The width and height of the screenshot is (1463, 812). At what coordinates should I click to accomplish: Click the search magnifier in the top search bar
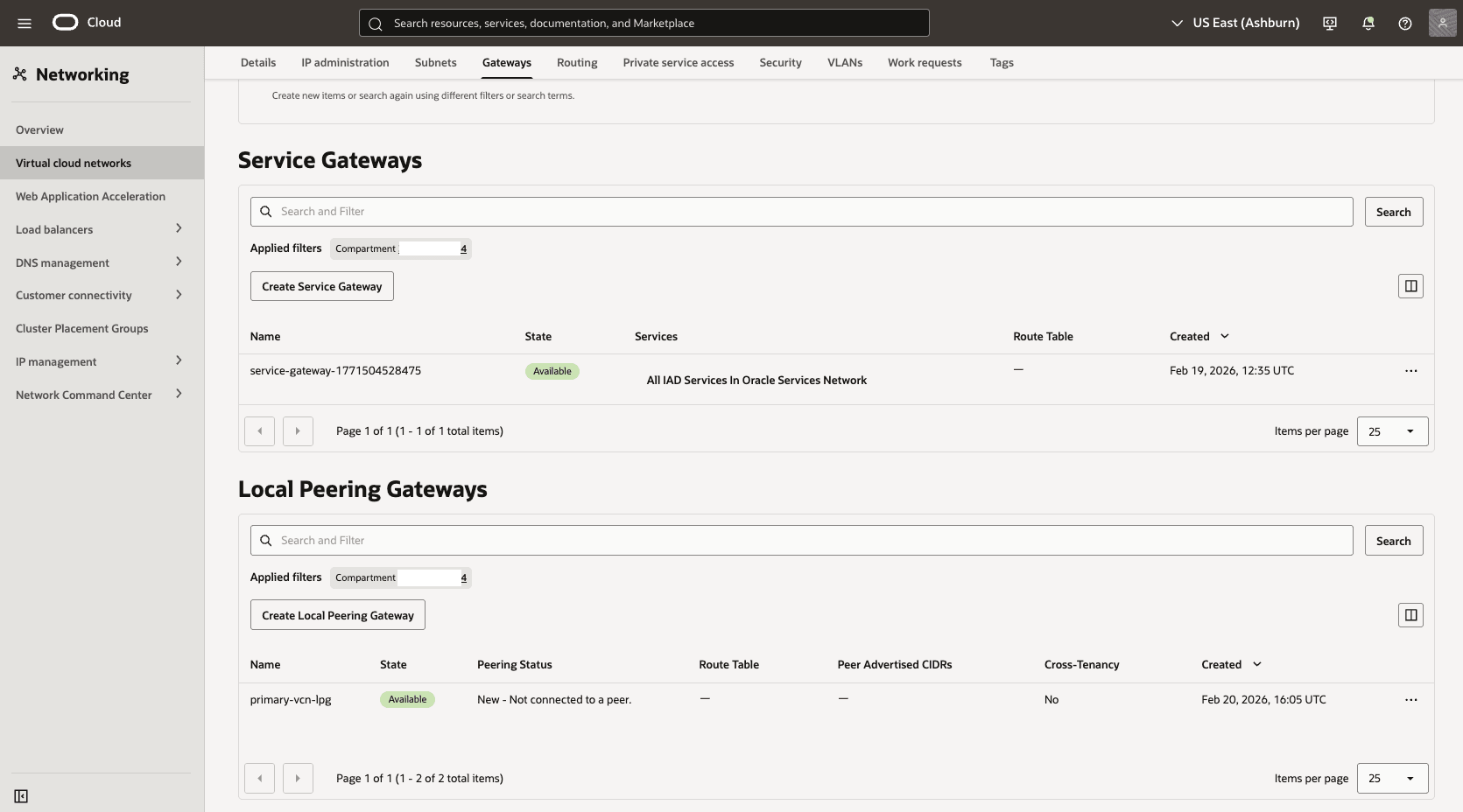pyautogui.click(x=375, y=23)
